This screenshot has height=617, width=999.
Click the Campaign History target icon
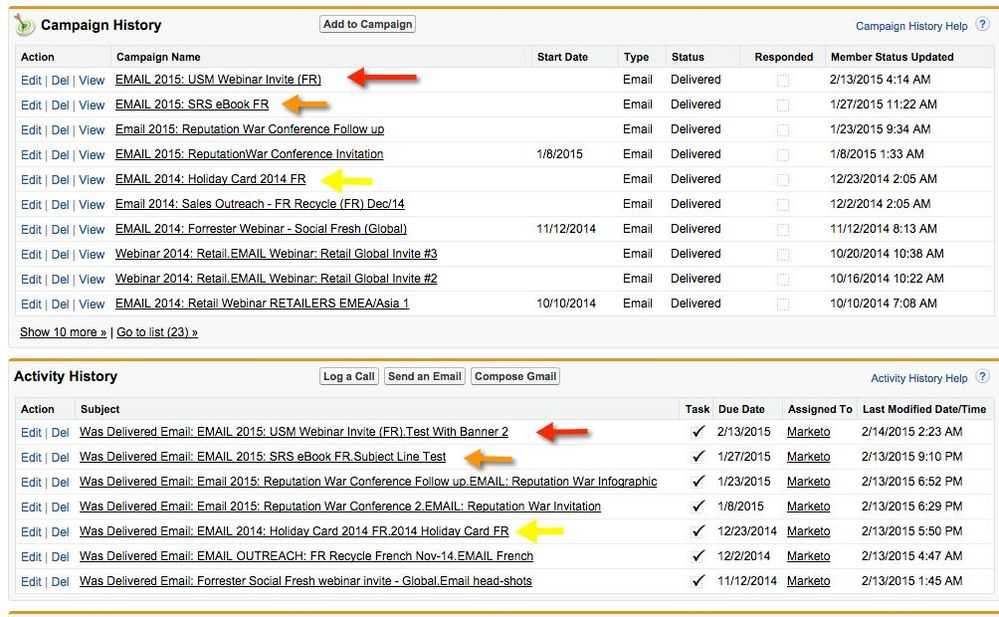tap(24, 25)
